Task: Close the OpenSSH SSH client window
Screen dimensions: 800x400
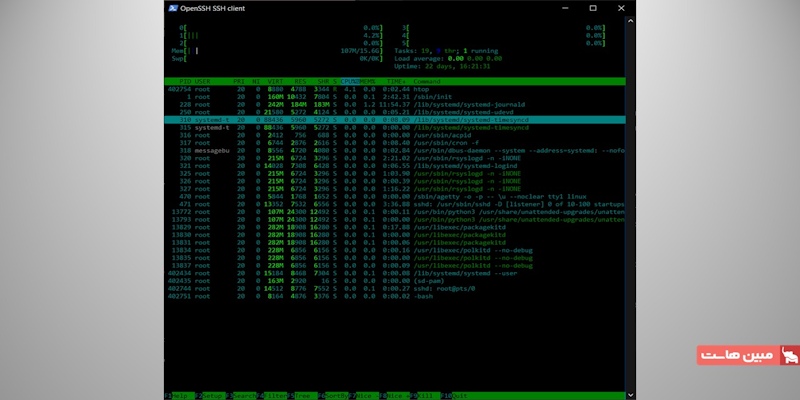Action: (x=621, y=8)
